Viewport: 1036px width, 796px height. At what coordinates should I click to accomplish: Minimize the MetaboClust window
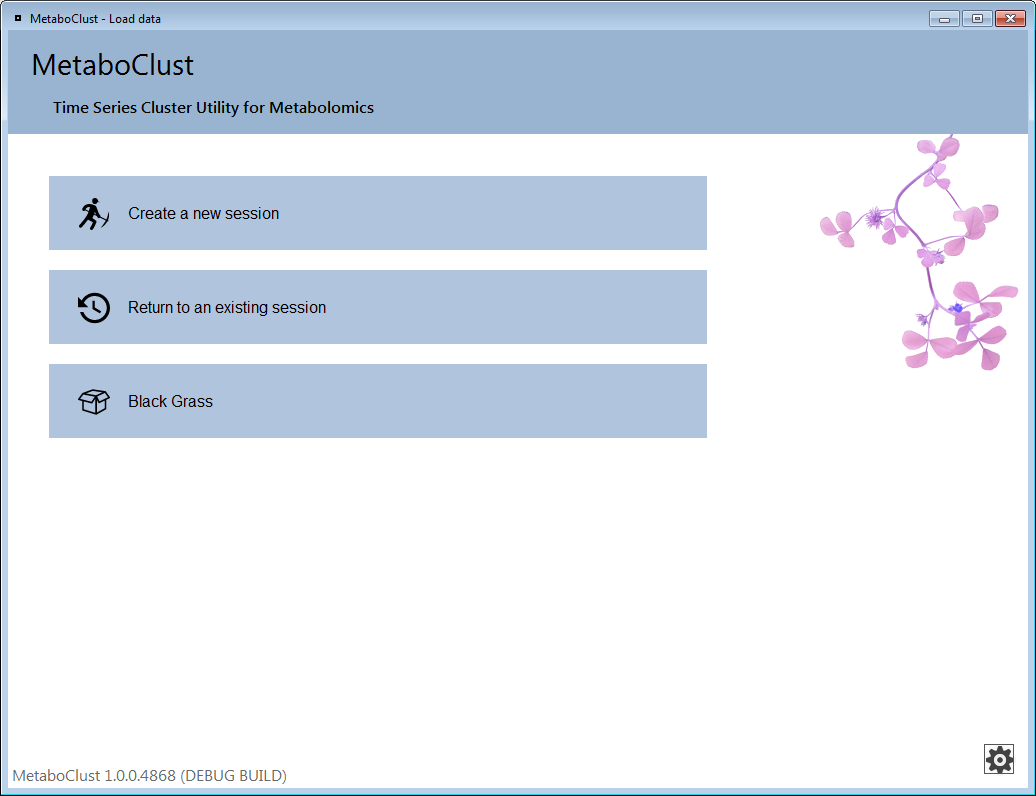(x=944, y=18)
